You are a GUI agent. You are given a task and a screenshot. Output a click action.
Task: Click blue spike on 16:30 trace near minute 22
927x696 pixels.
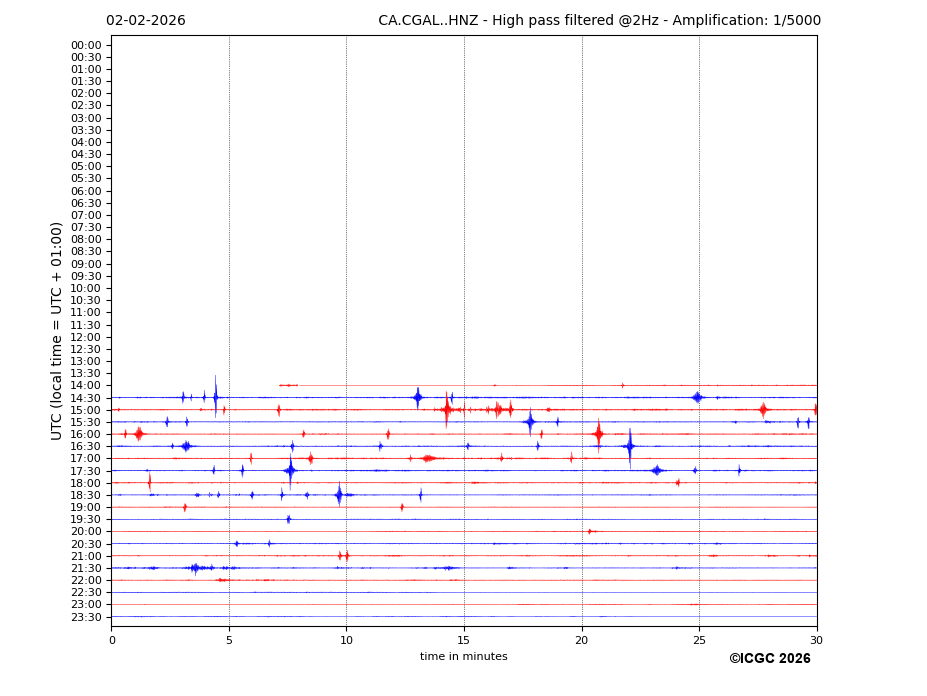[x=629, y=446]
